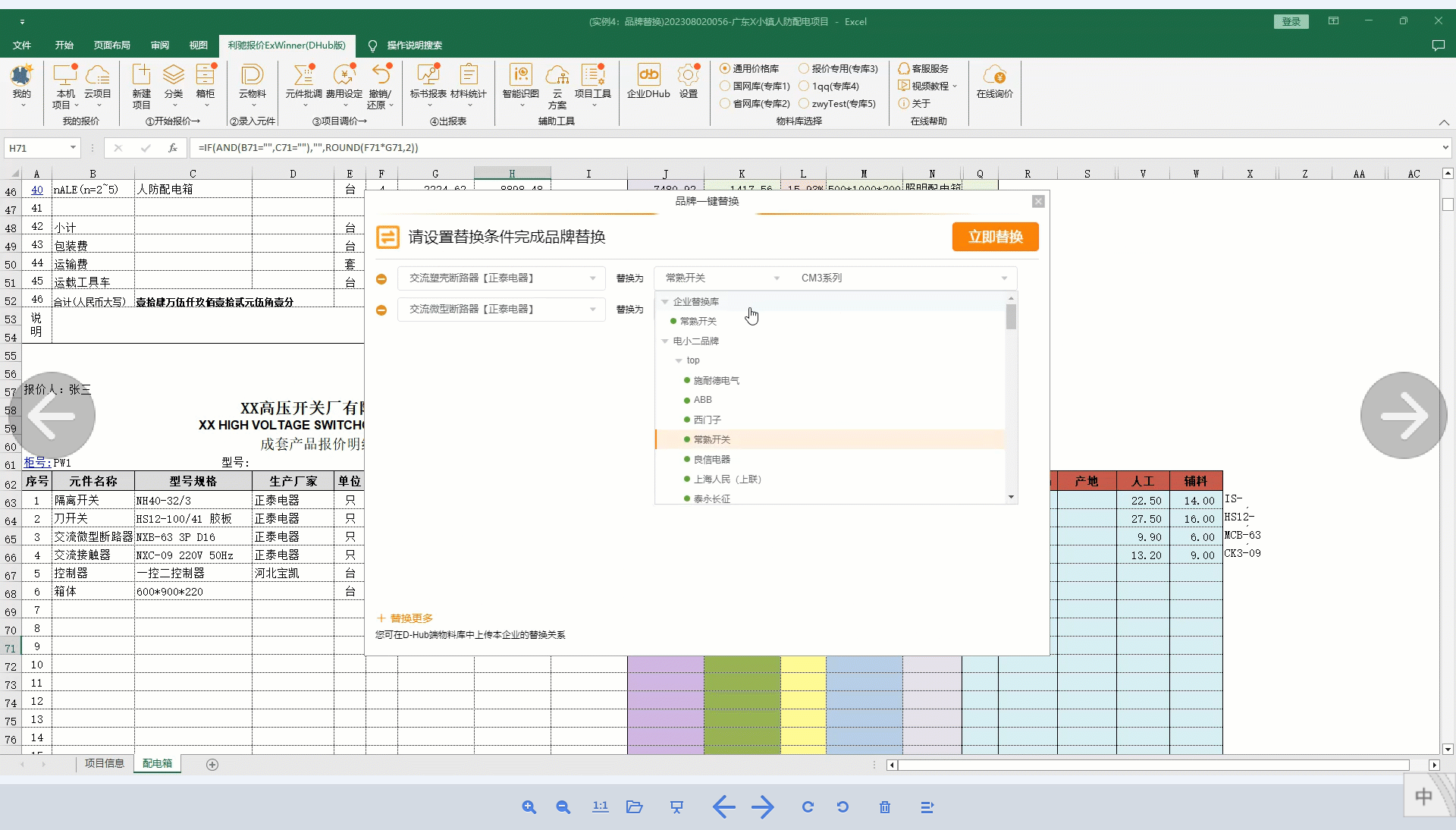1456x830 pixels.
Task: Open 视频教程 video tutorials
Action: tap(924, 86)
